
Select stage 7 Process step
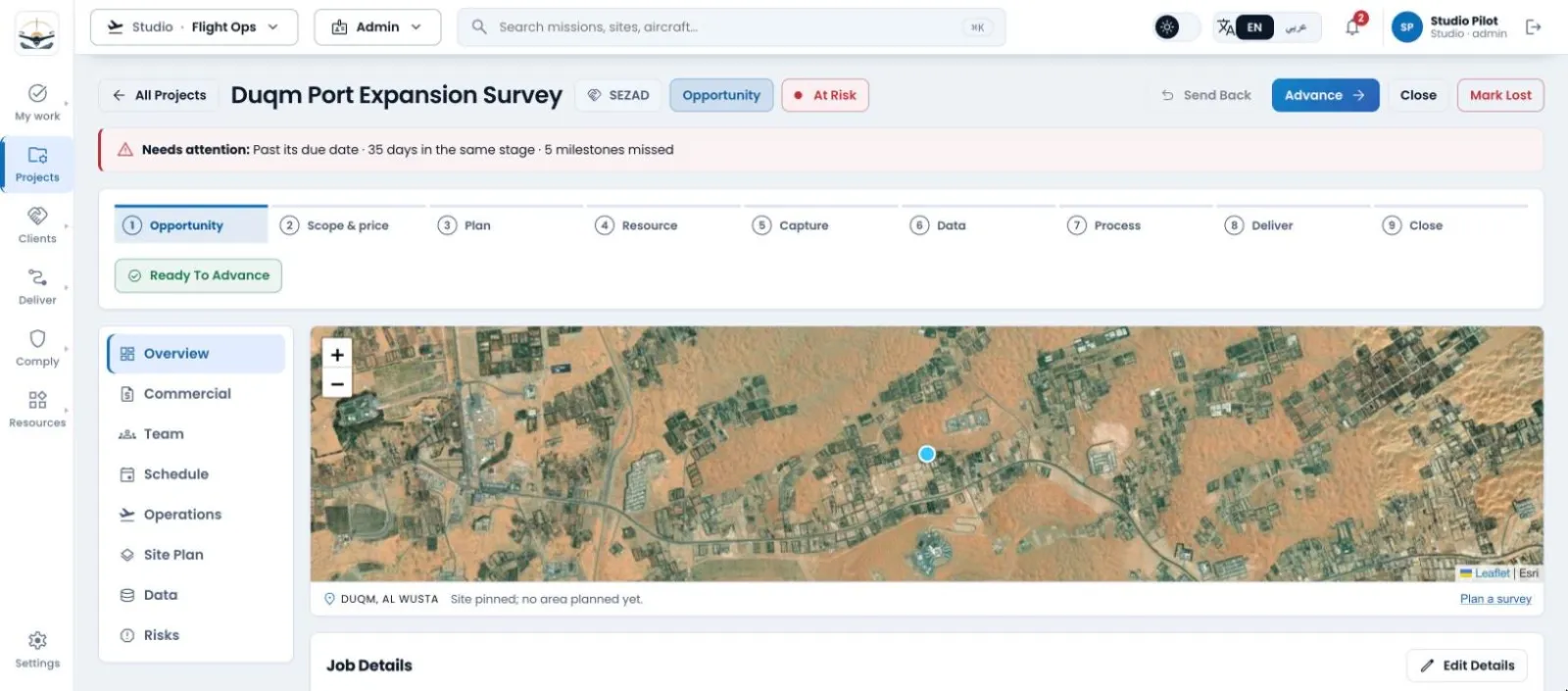(1136, 224)
